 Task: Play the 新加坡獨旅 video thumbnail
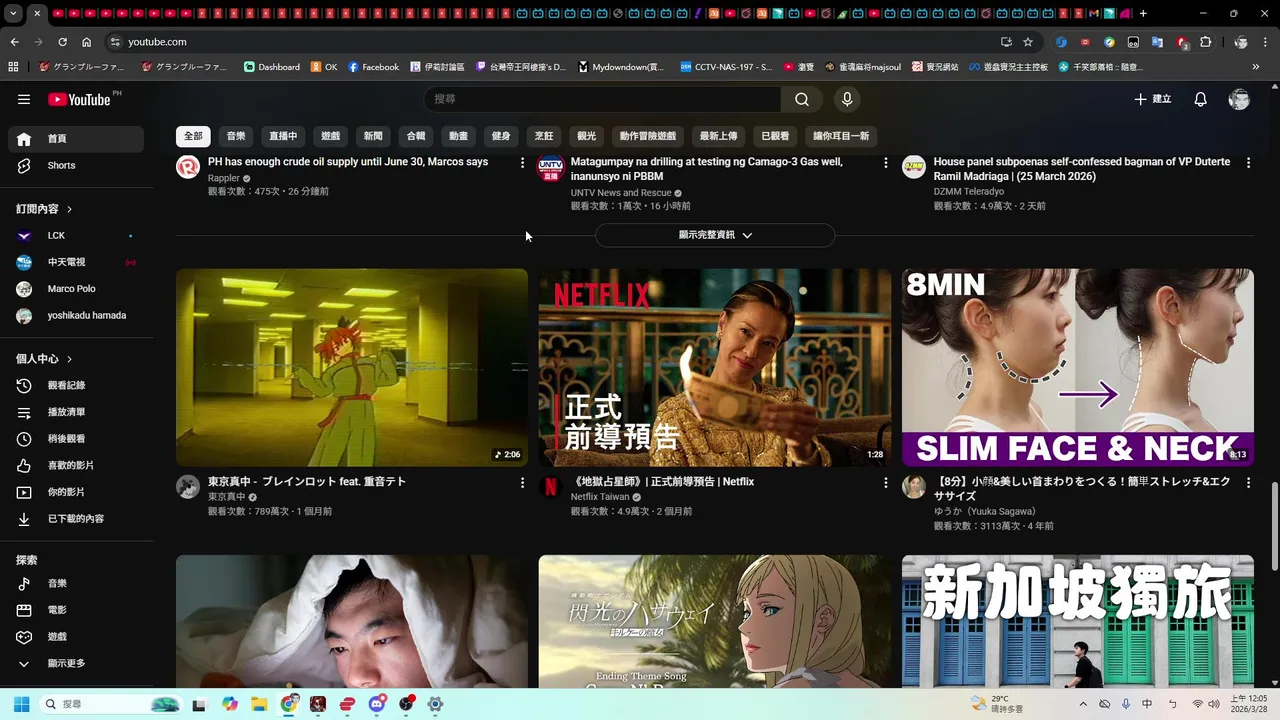click(x=1078, y=621)
